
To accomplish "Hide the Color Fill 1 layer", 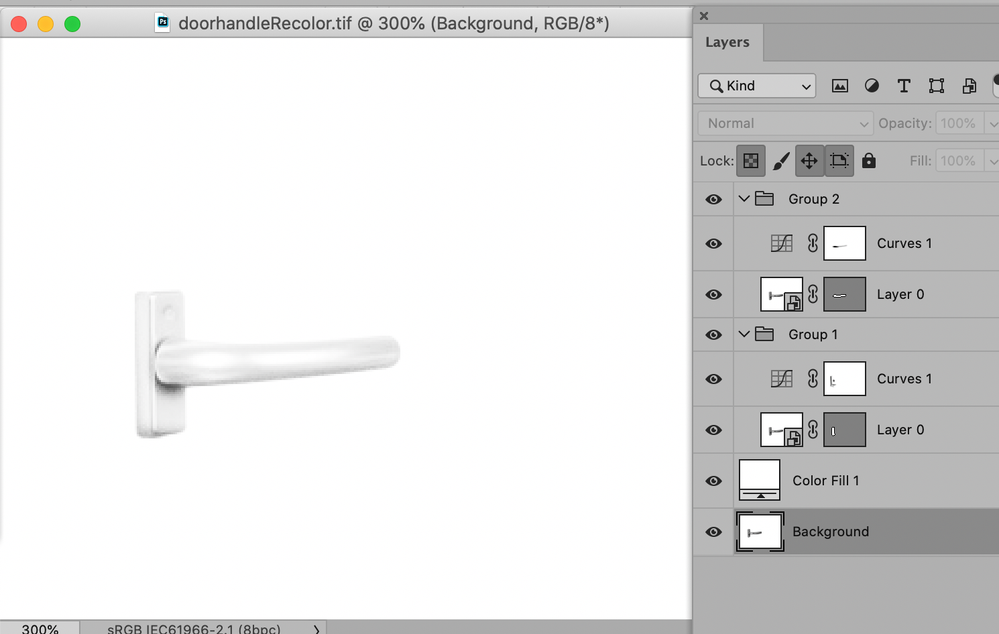I will (x=713, y=480).
